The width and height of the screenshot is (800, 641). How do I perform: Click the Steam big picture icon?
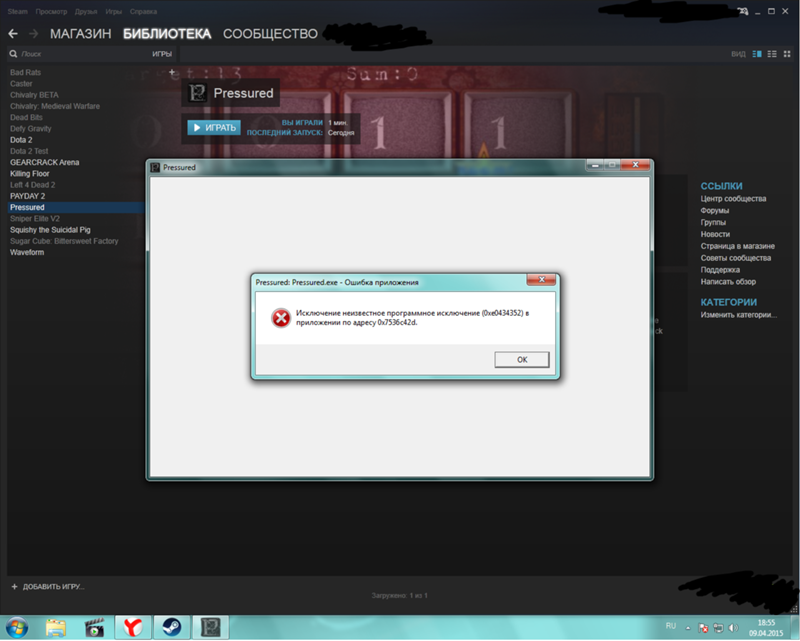point(743,11)
